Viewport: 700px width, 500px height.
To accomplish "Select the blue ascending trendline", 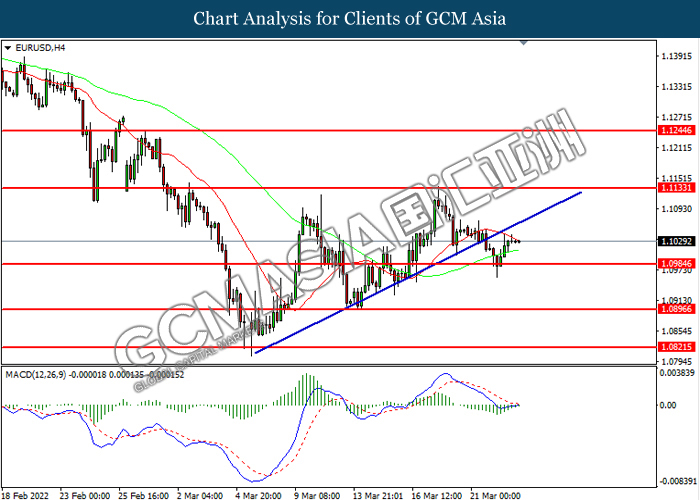I will click(x=418, y=272).
